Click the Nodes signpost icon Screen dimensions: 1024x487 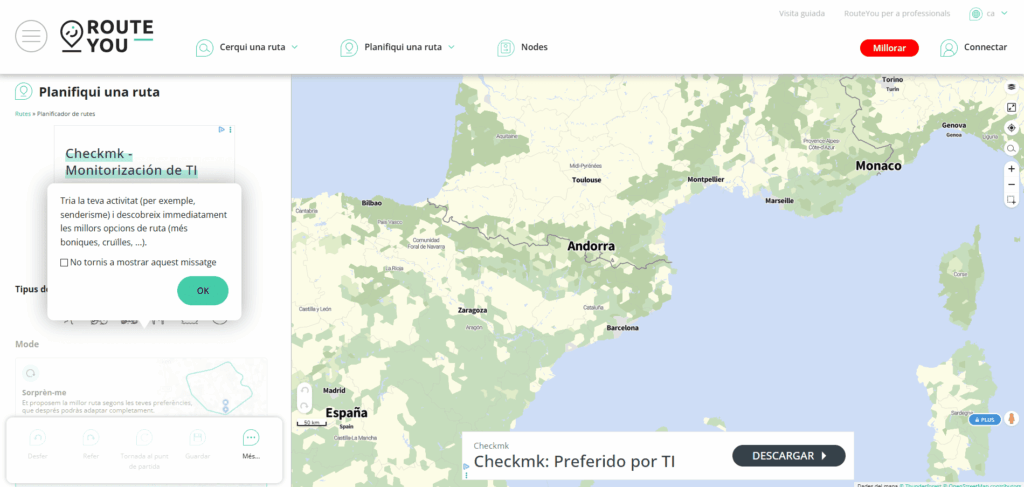point(505,48)
